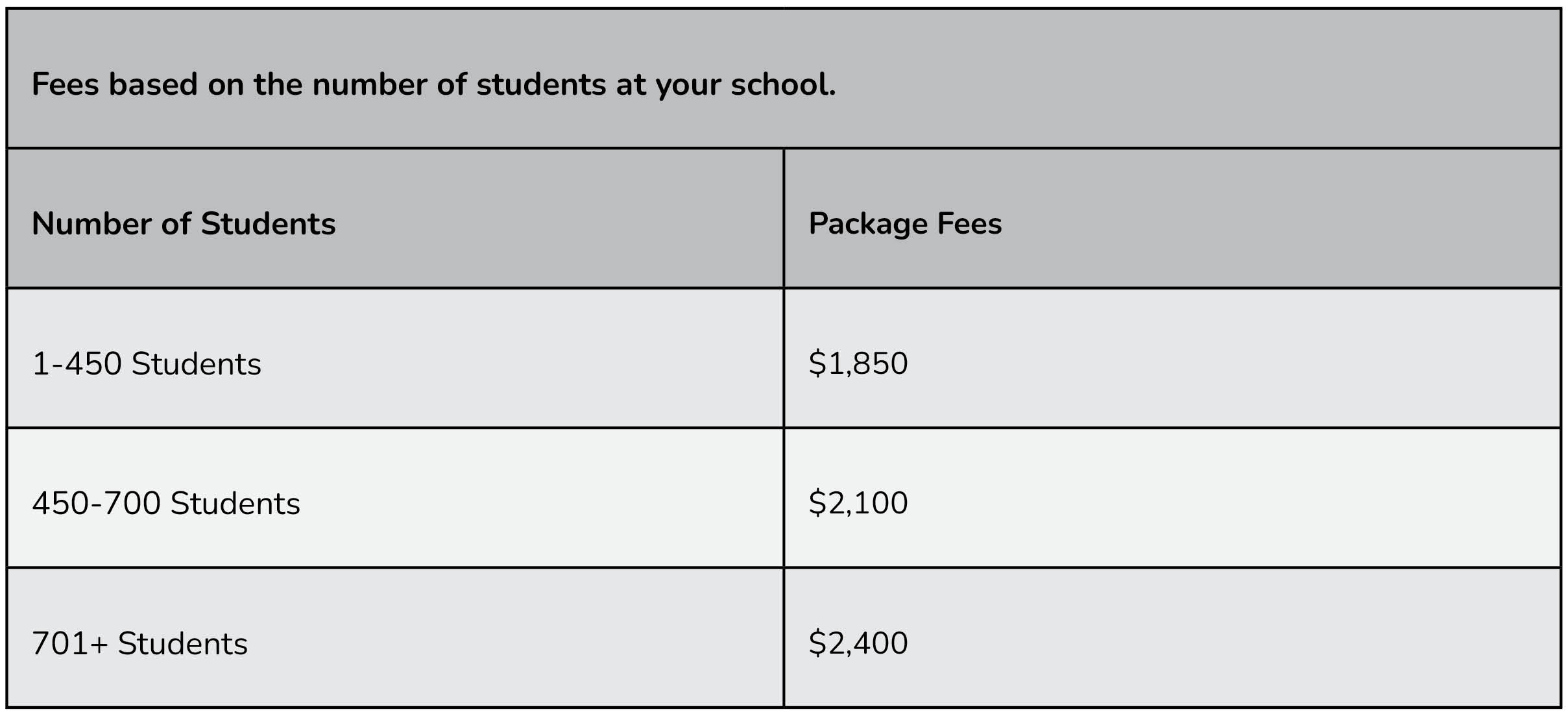Select the '701+ Students' cell
The width and height of the screenshot is (1568, 714).
click(139, 644)
